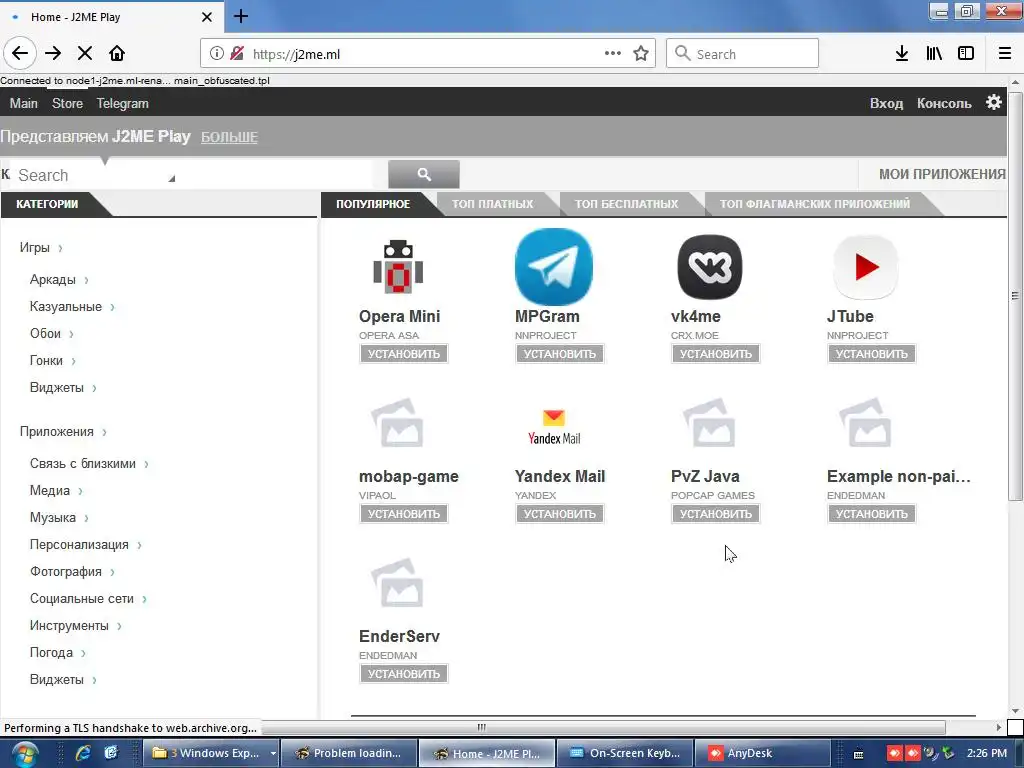Open the browser hamburger menu

click(x=1005, y=54)
